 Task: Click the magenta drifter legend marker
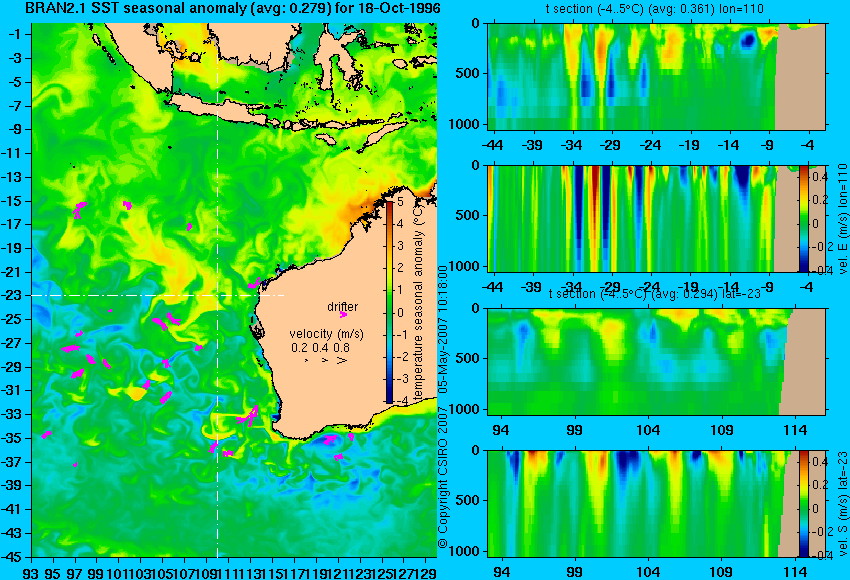pos(343,315)
